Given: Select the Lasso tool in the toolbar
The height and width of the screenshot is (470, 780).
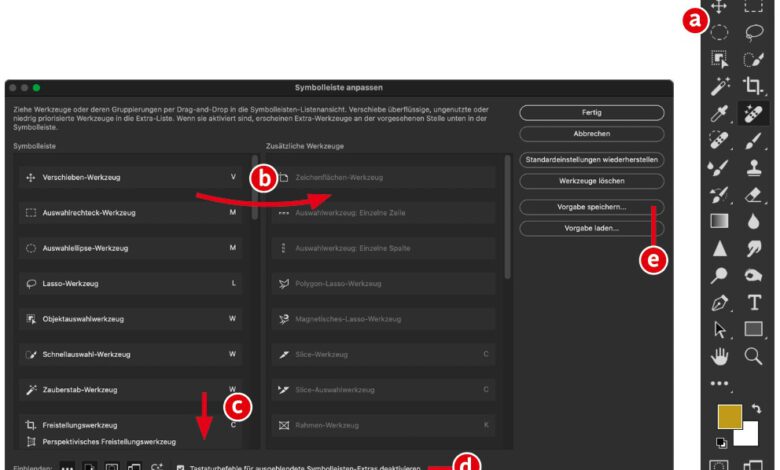Looking at the screenshot, I should tap(754, 33).
